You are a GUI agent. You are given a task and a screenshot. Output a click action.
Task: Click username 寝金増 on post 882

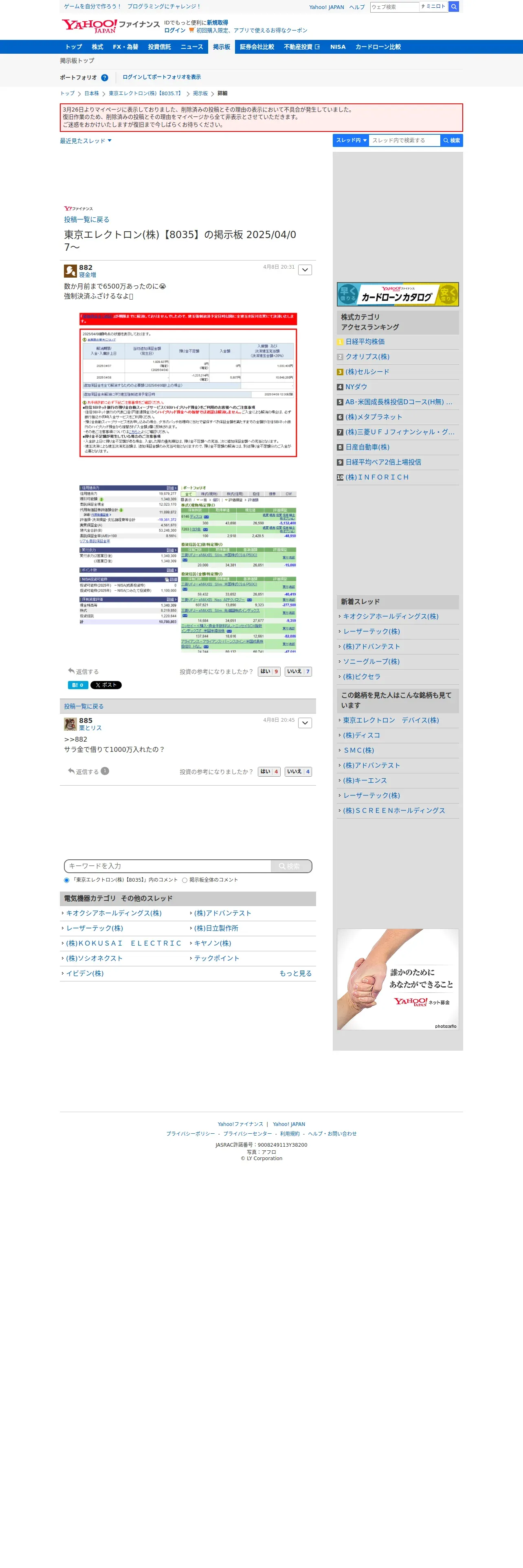(88, 275)
